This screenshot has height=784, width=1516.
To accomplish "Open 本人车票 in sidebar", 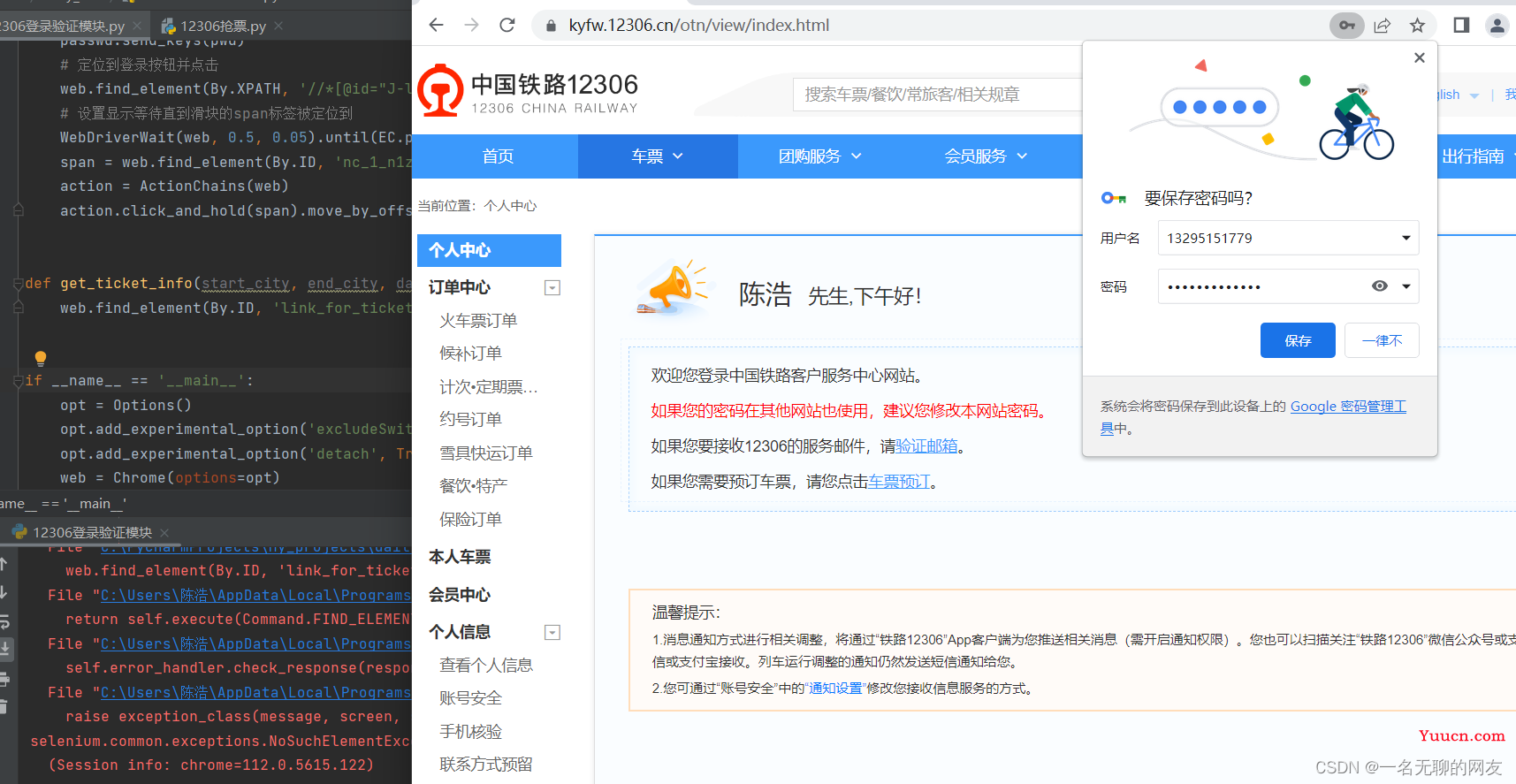I will [460, 557].
